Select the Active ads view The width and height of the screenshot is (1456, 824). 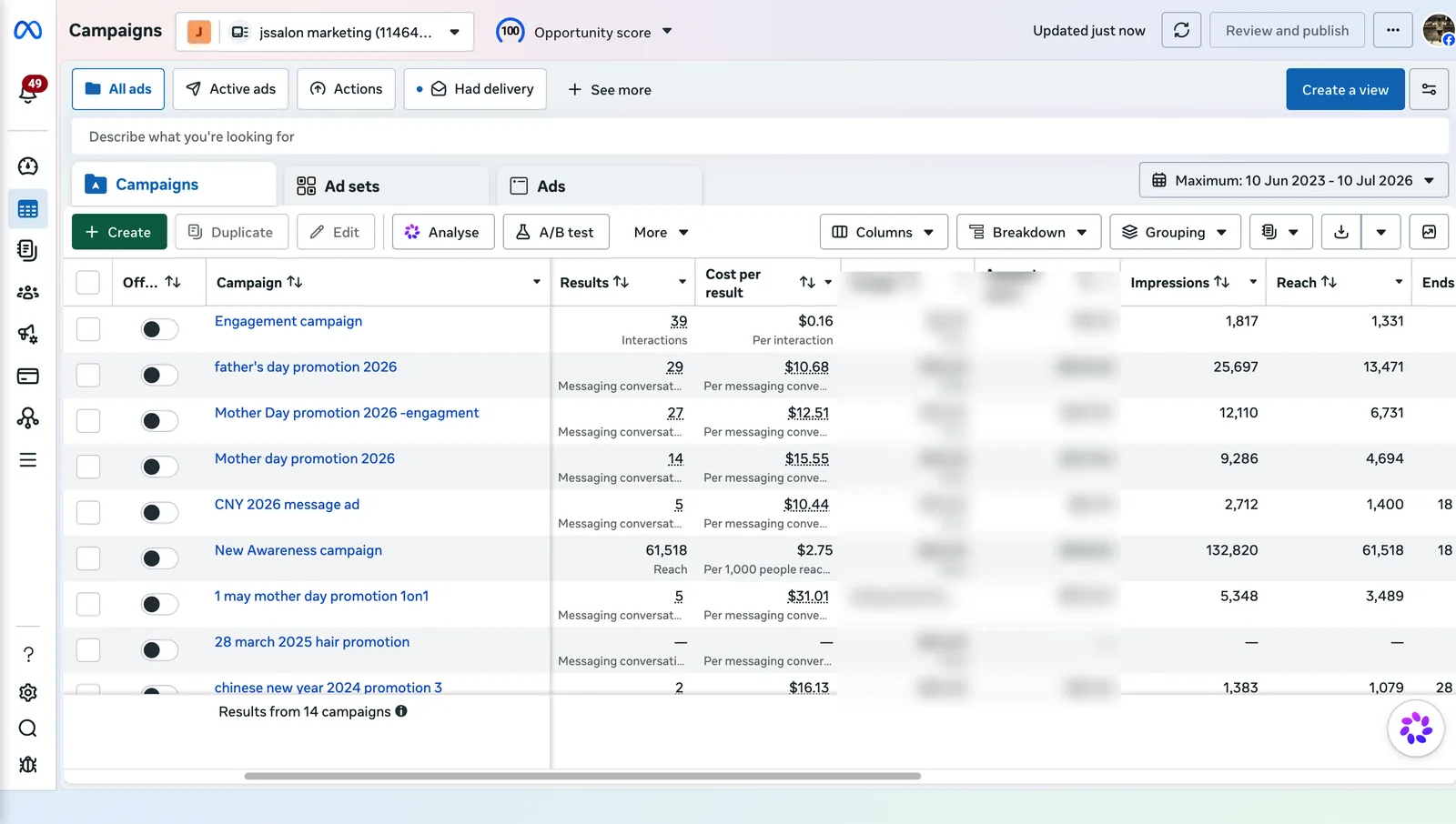coord(231,89)
